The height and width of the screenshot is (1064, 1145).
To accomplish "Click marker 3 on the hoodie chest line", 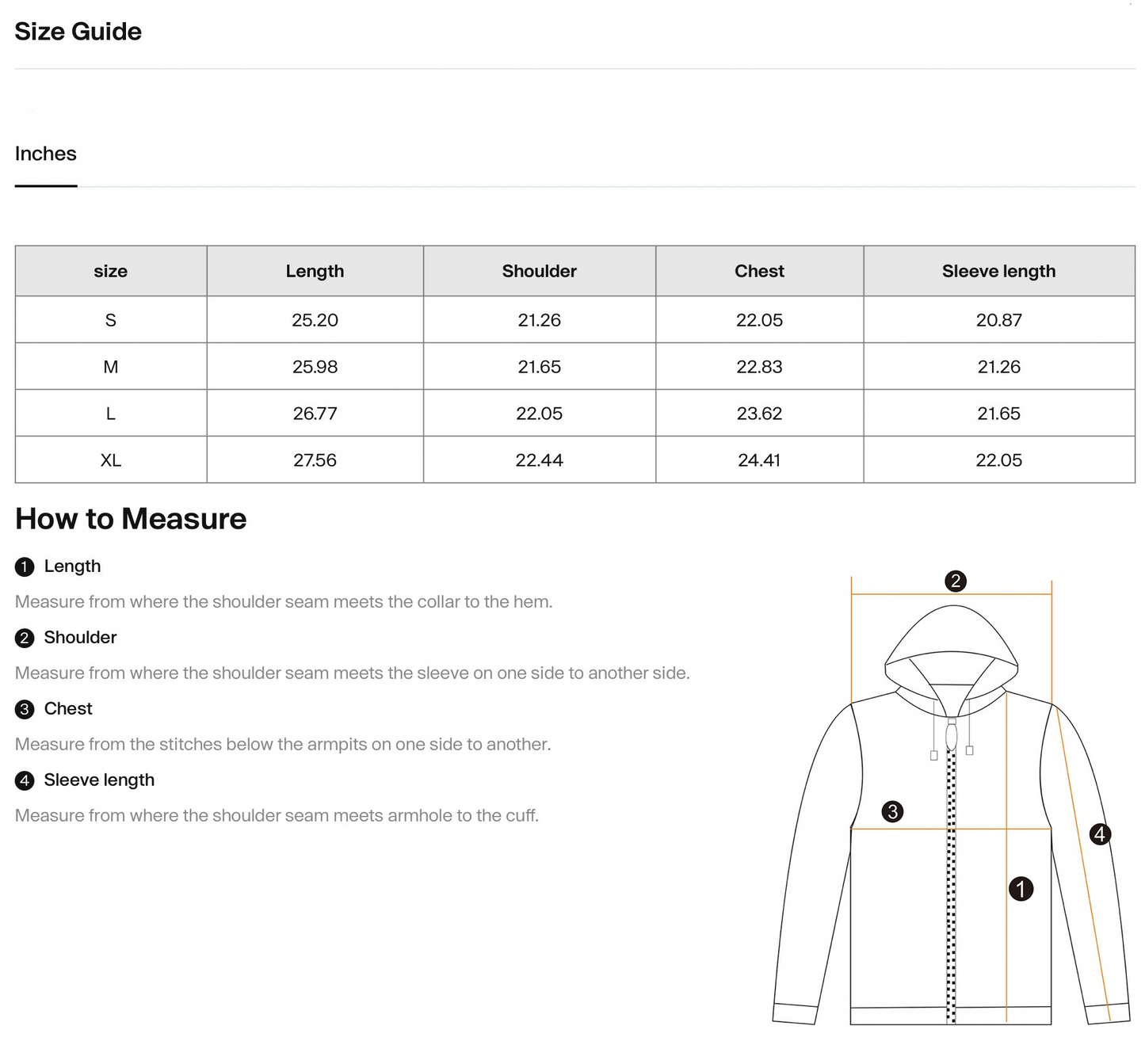I will tap(893, 811).
